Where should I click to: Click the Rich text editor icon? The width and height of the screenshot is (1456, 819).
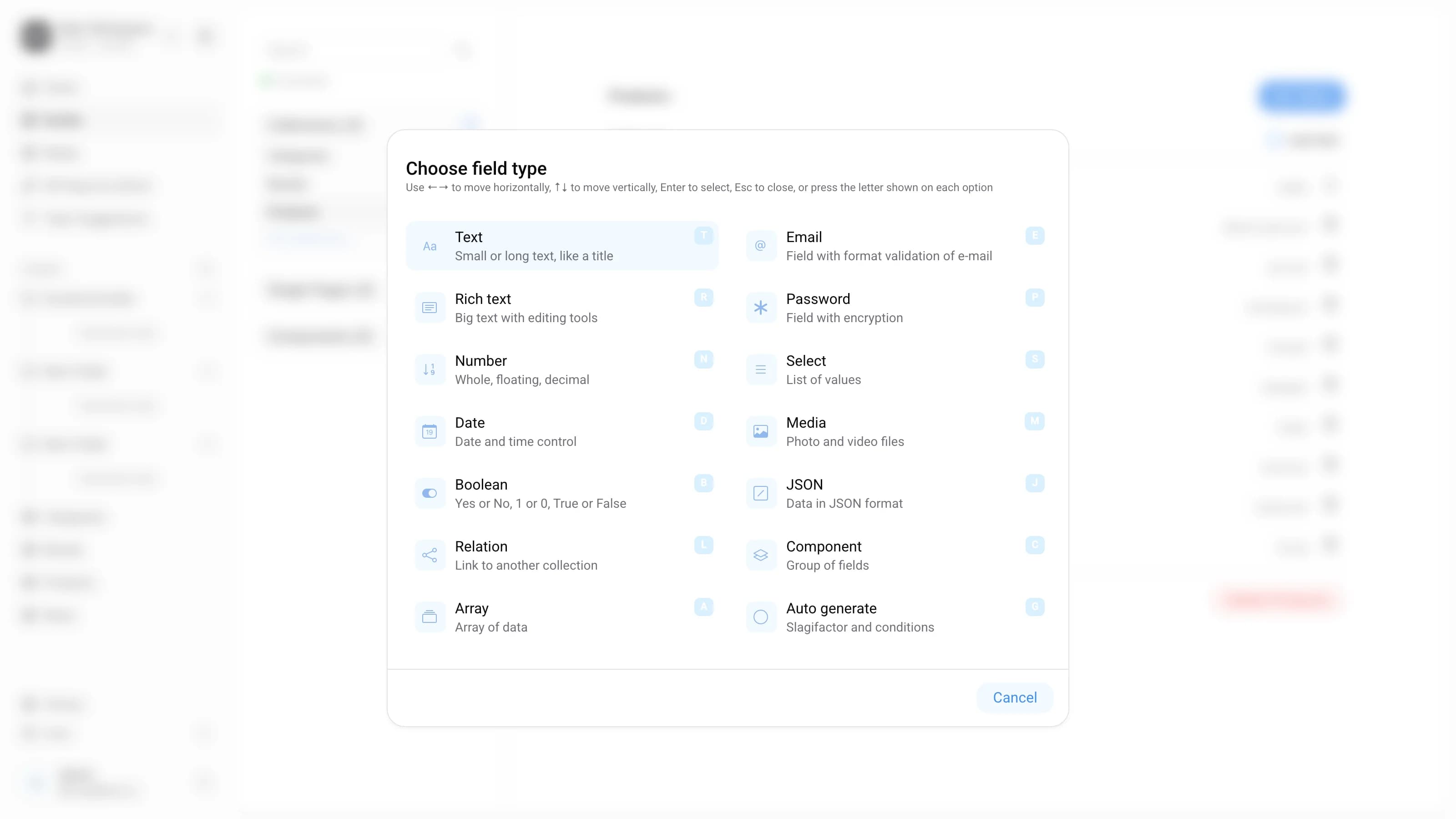430,308
